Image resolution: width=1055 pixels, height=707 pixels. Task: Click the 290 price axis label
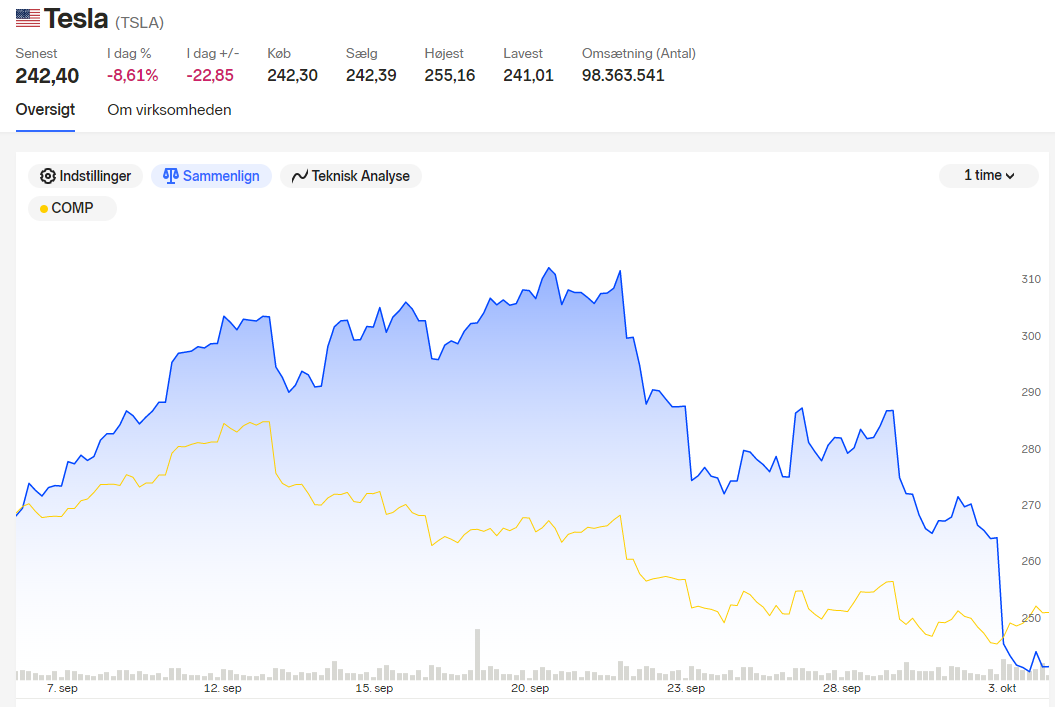(1031, 392)
